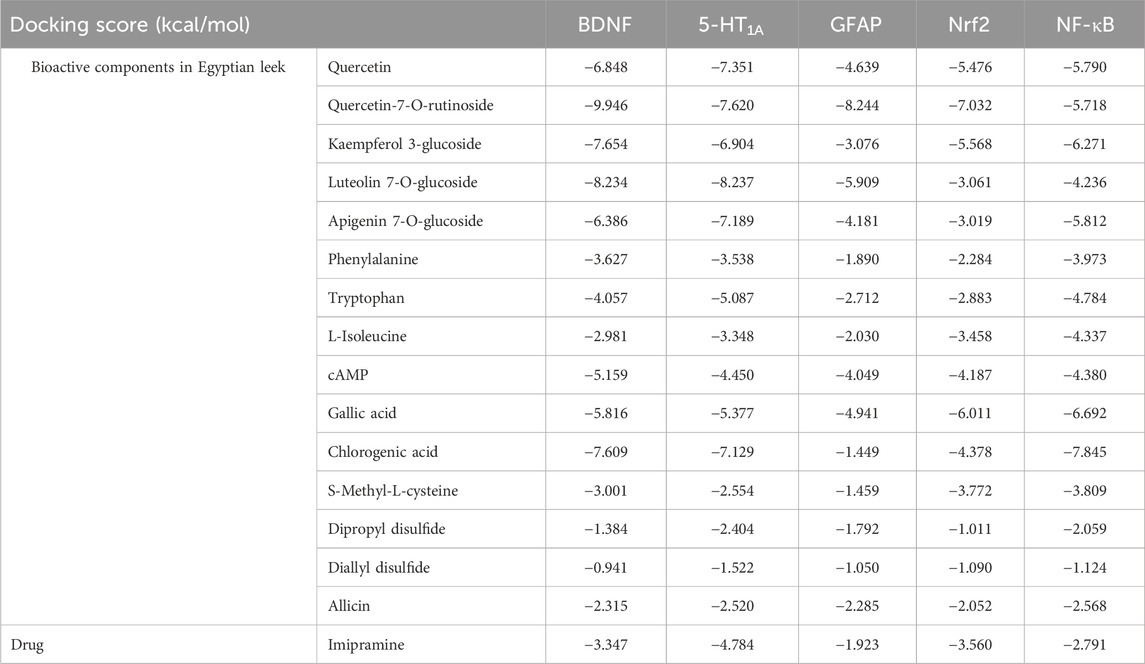Click the Imipramine drug row label
This screenshot has height=664, width=1145.
tap(366, 645)
